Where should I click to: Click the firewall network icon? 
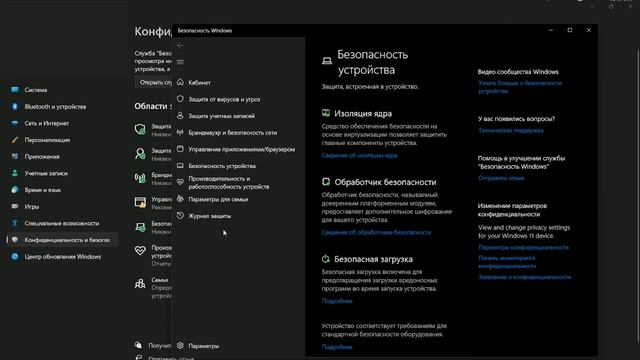[180, 132]
